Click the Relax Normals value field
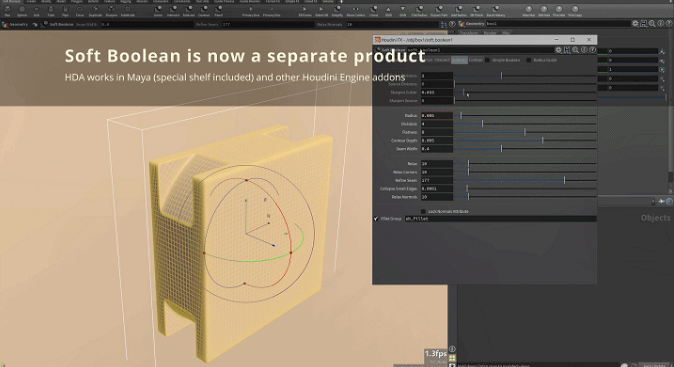Viewport: 674px width, 367px height. 437,197
